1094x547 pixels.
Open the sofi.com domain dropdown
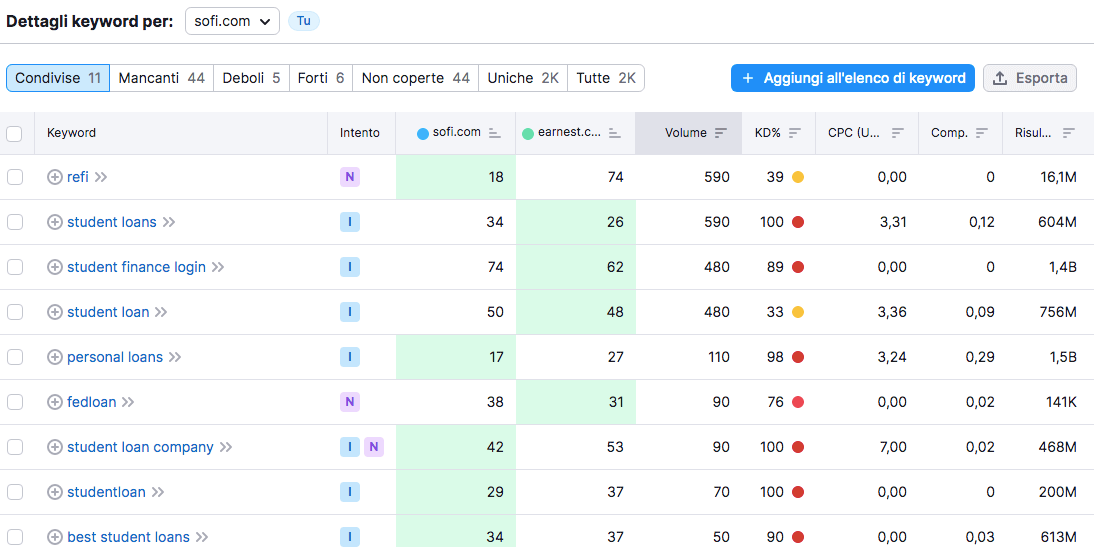point(232,21)
